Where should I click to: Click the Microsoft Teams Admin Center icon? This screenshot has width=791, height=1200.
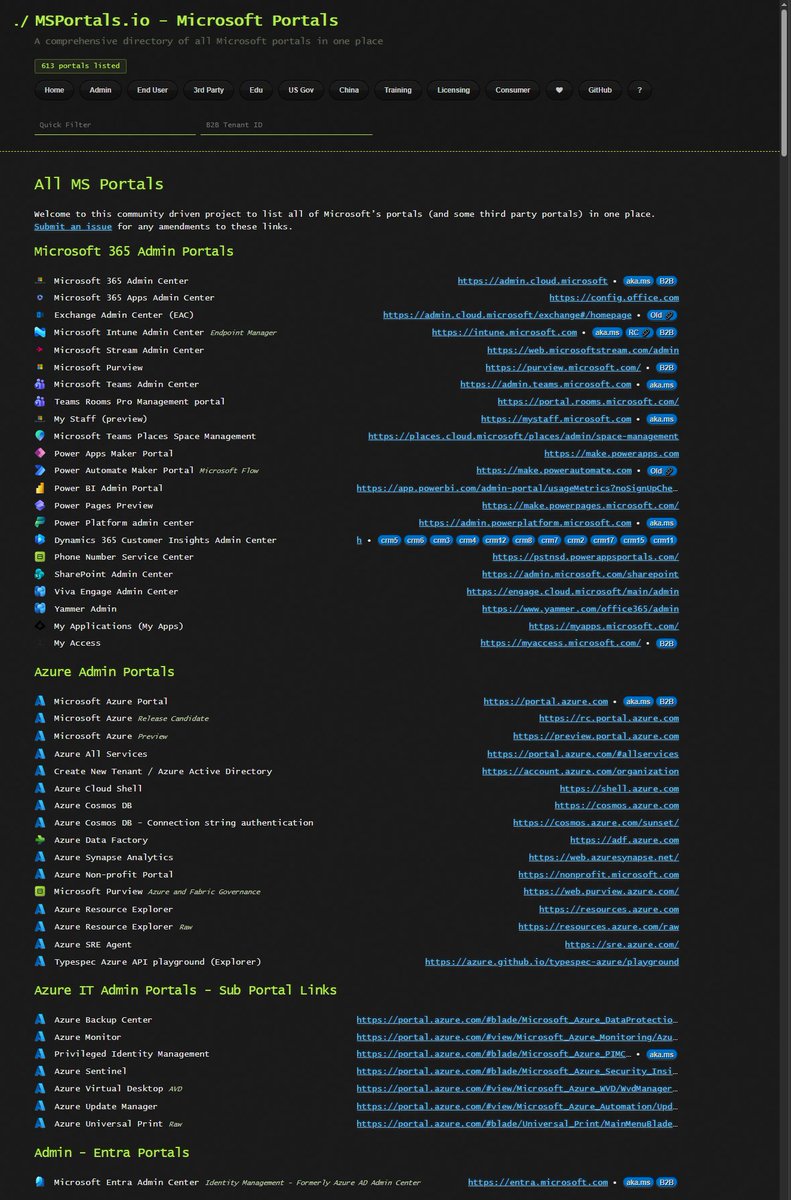[40, 384]
